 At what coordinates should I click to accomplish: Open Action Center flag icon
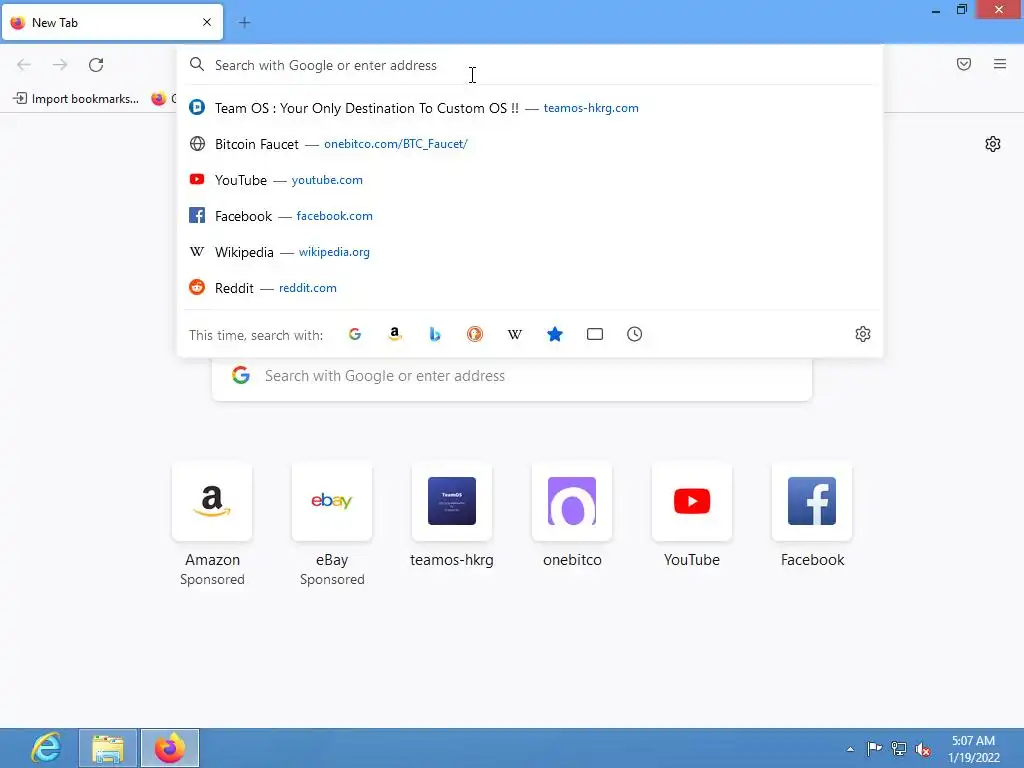pyautogui.click(x=874, y=749)
